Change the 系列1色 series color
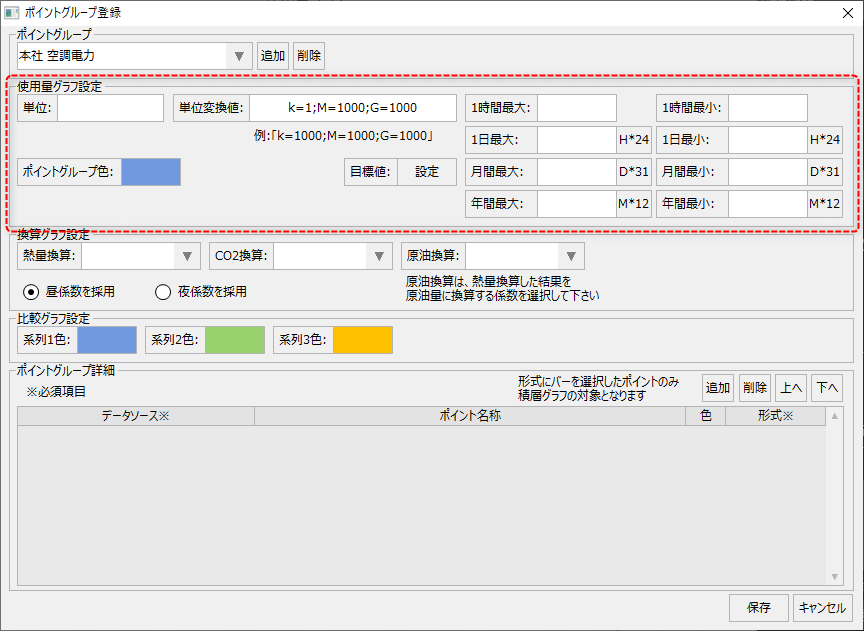This screenshot has height=631, width=864. [x=110, y=340]
